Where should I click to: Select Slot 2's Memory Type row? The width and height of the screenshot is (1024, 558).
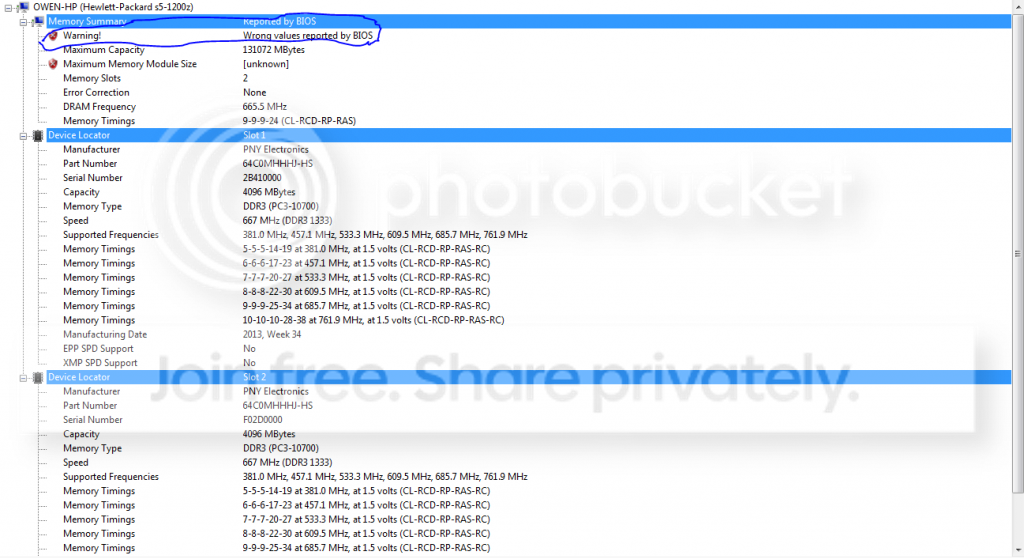529,448
